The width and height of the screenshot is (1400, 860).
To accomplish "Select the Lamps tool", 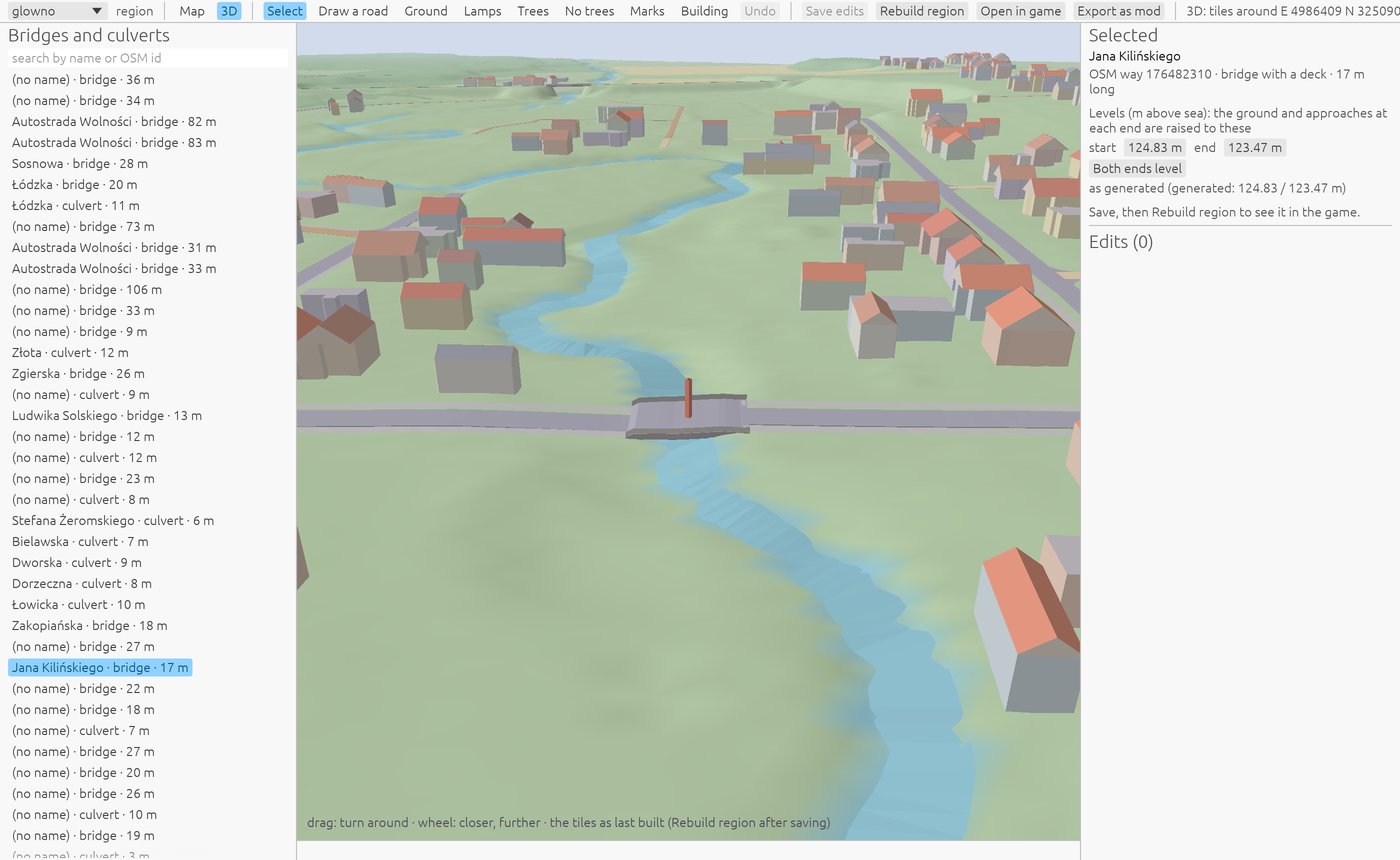I will pos(482,11).
